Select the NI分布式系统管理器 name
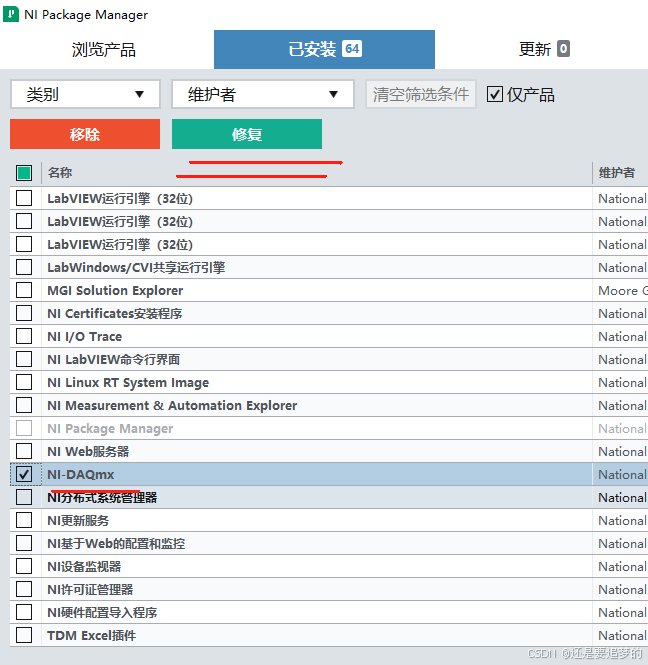Viewport: 648px width, 665px height. click(x=102, y=497)
